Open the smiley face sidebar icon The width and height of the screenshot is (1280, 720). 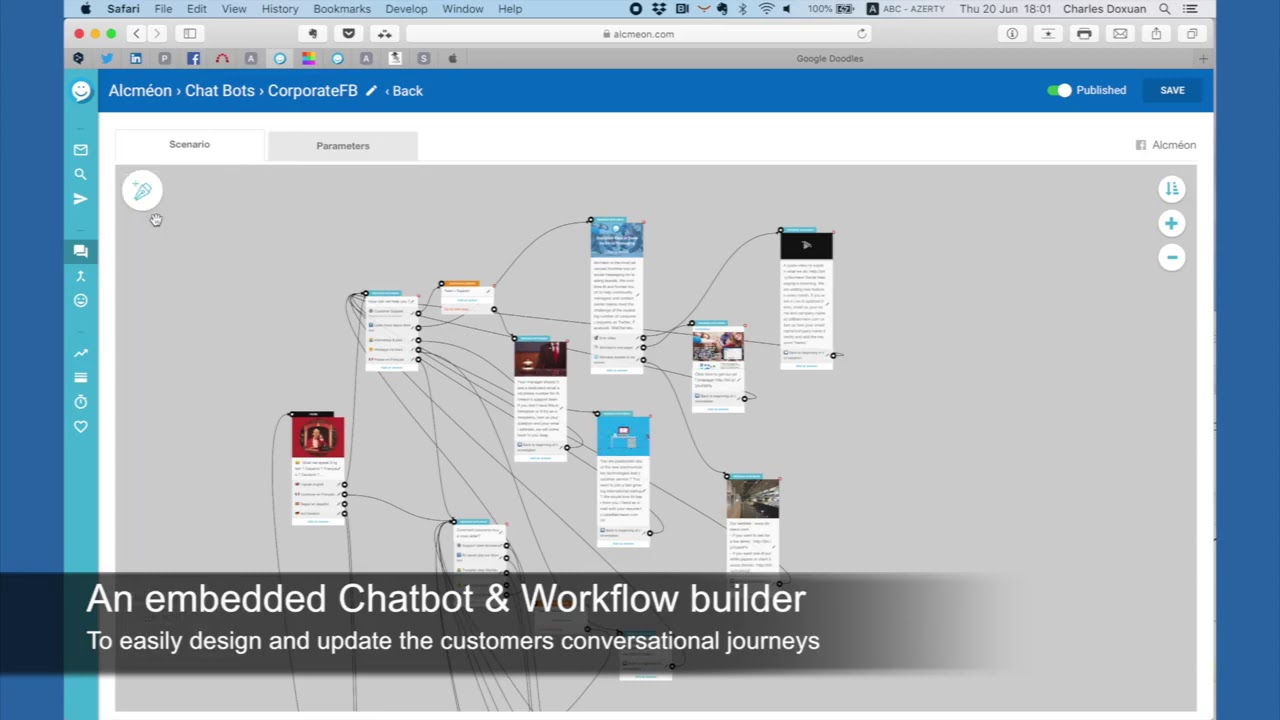[x=81, y=300]
